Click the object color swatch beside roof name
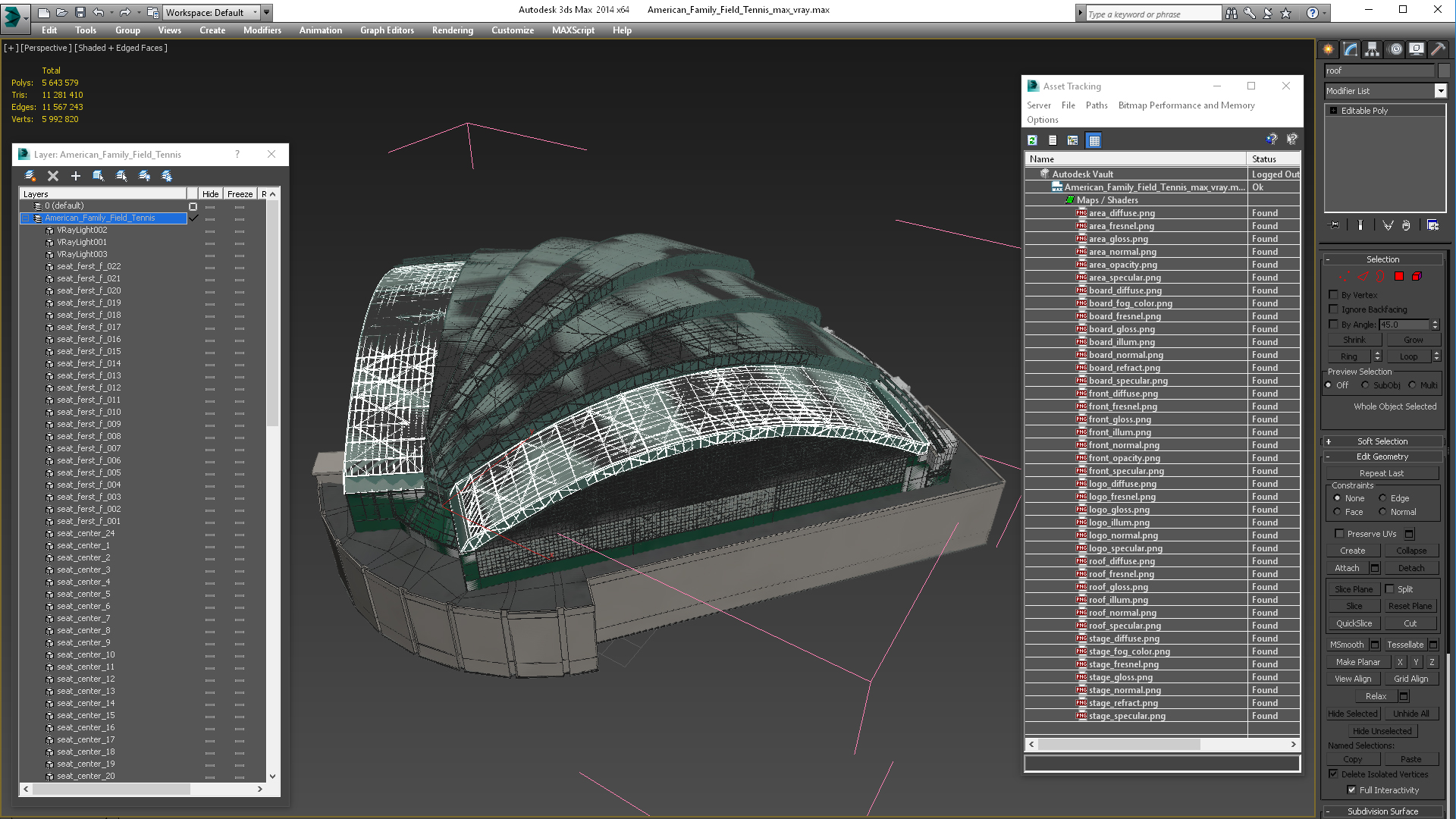This screenshot has height=819, width=1456. [x=1444, y=71]
